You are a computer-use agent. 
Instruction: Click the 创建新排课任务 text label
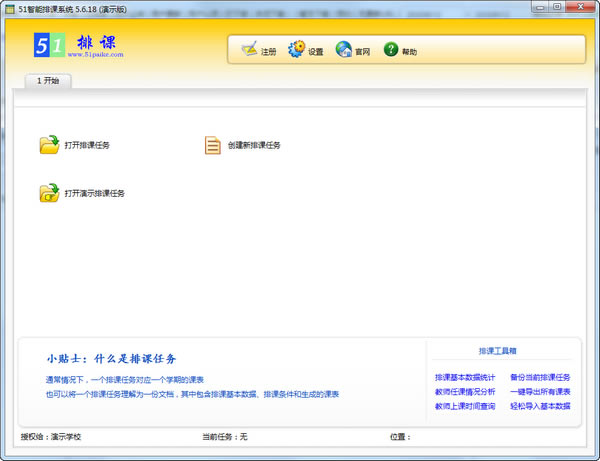pyautogui.click(x=254, y=146)
